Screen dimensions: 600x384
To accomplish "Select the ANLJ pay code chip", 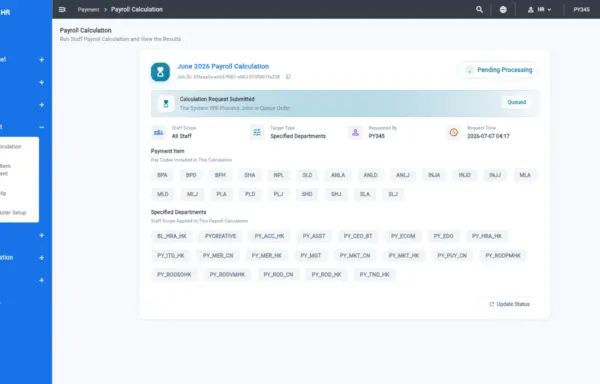I will [x=403, y=175].
